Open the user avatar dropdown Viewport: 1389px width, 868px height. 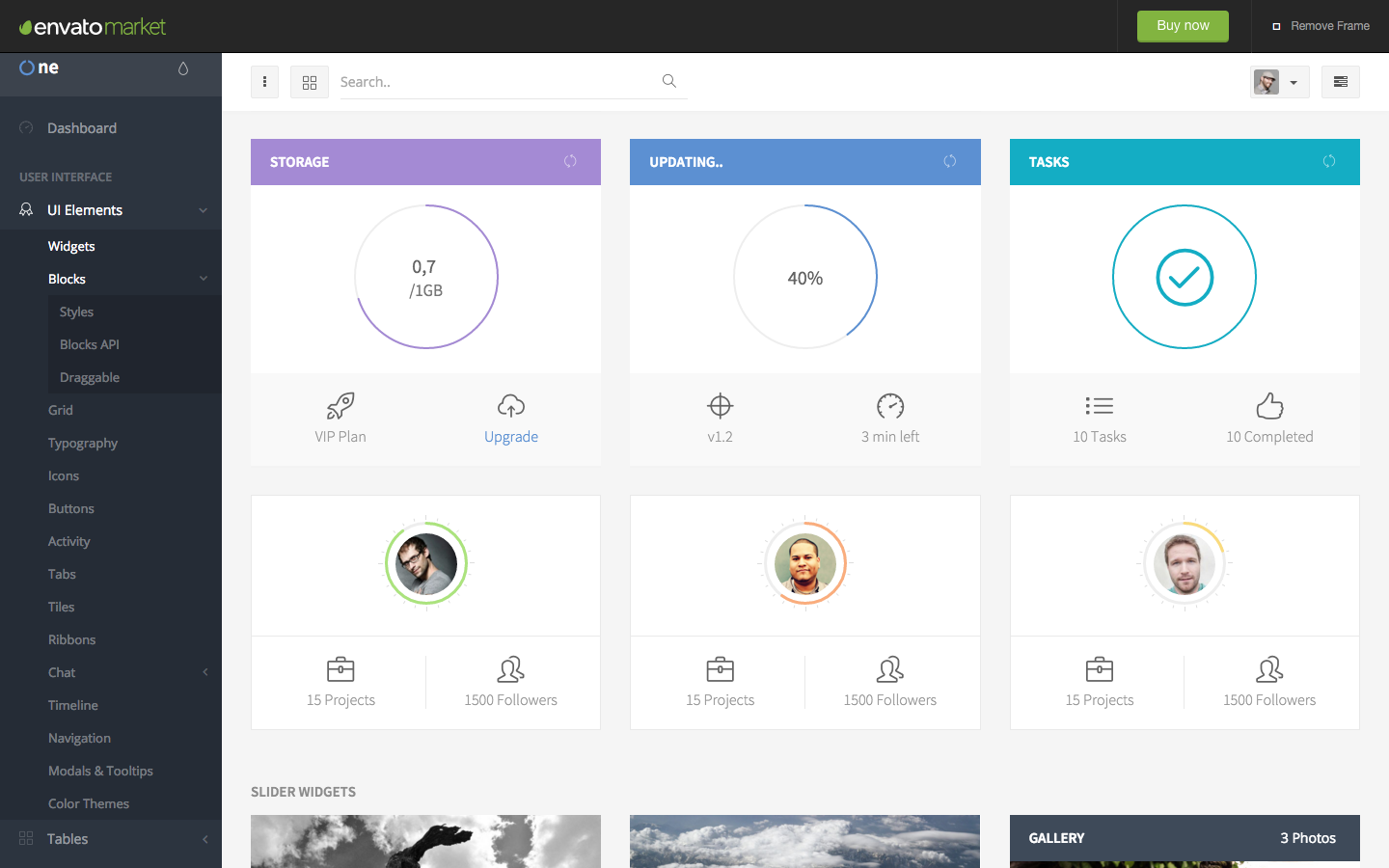pos(1279,82)
